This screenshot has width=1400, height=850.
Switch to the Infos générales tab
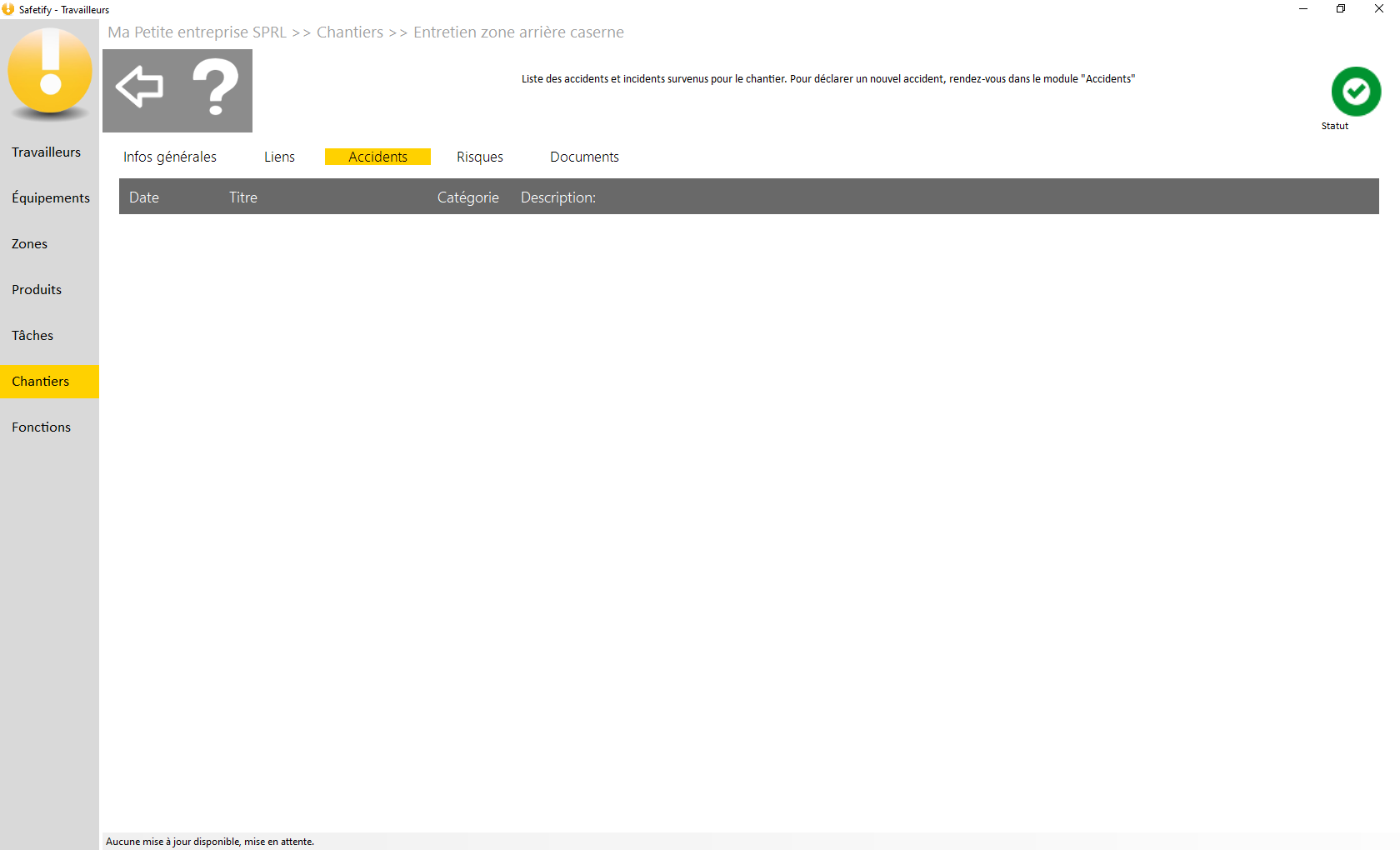(x=170, y=157)
